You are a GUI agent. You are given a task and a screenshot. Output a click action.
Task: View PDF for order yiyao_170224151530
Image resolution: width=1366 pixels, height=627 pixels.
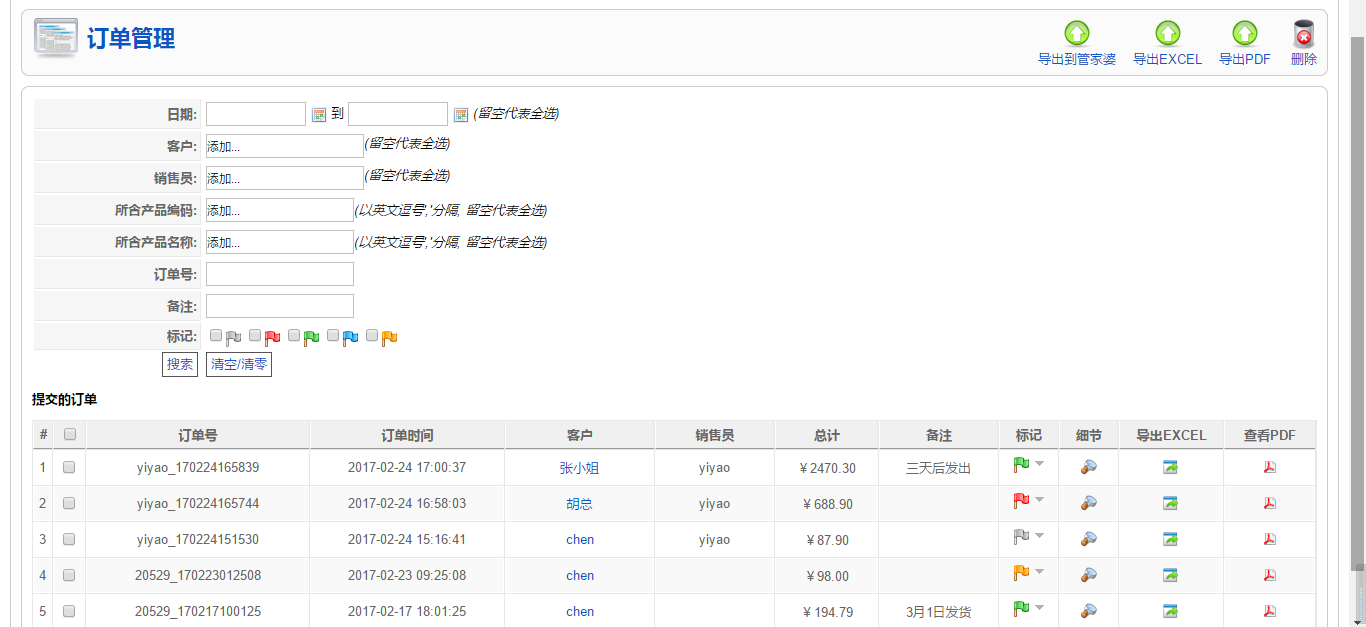click(1269, 539)
